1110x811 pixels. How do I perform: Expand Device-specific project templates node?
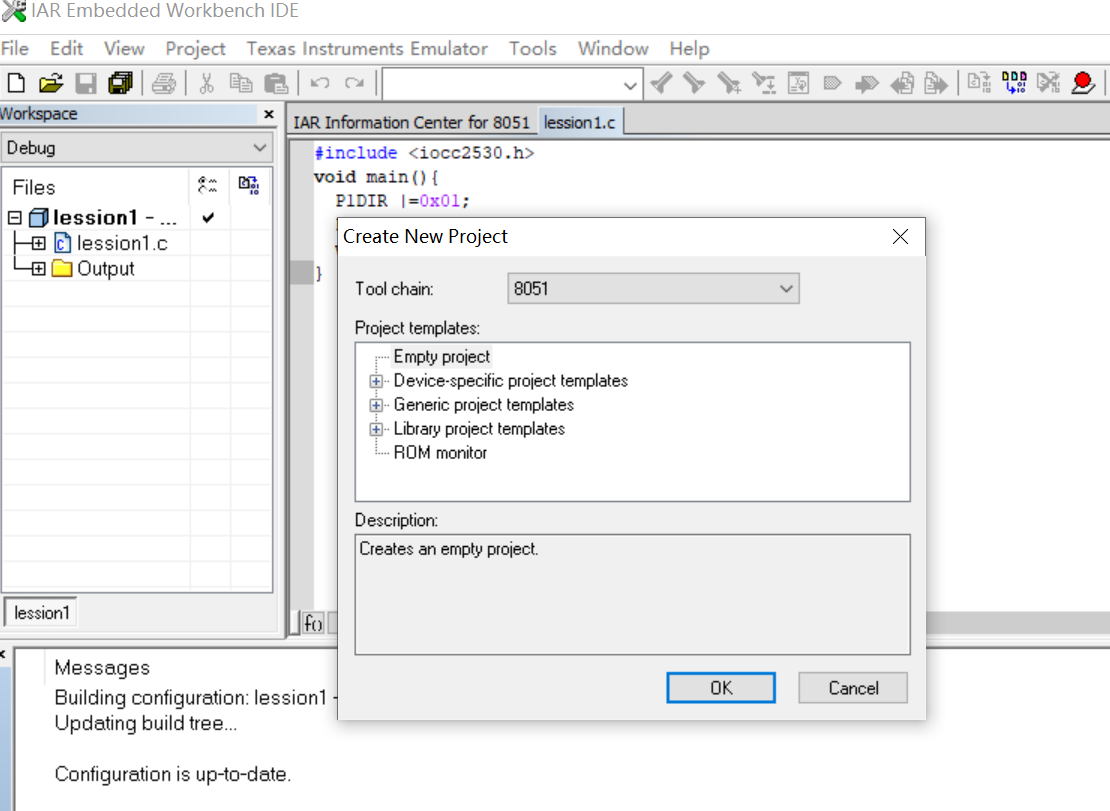[376, 381]
